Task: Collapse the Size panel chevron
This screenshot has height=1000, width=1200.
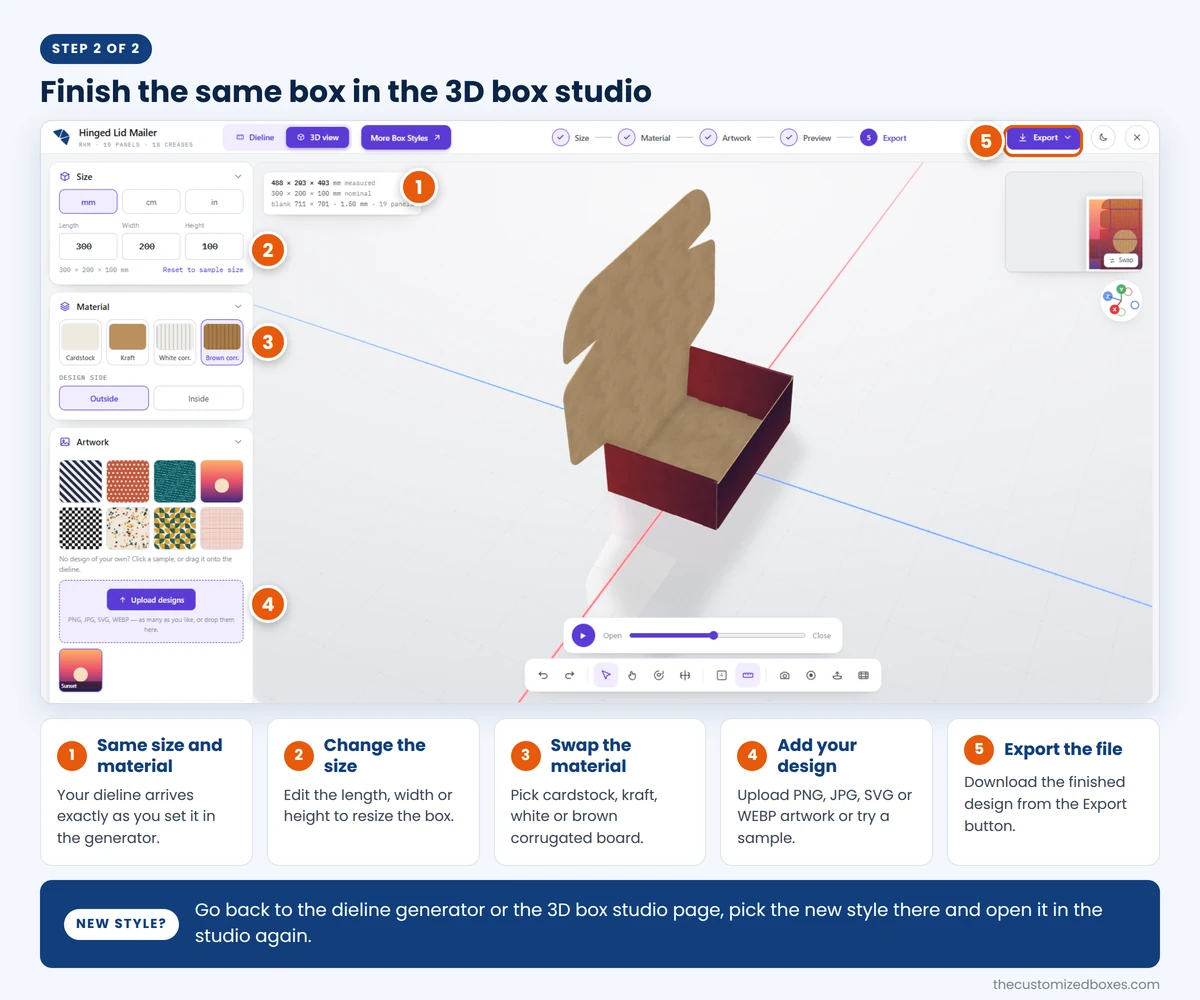Action: click(238, 176)
